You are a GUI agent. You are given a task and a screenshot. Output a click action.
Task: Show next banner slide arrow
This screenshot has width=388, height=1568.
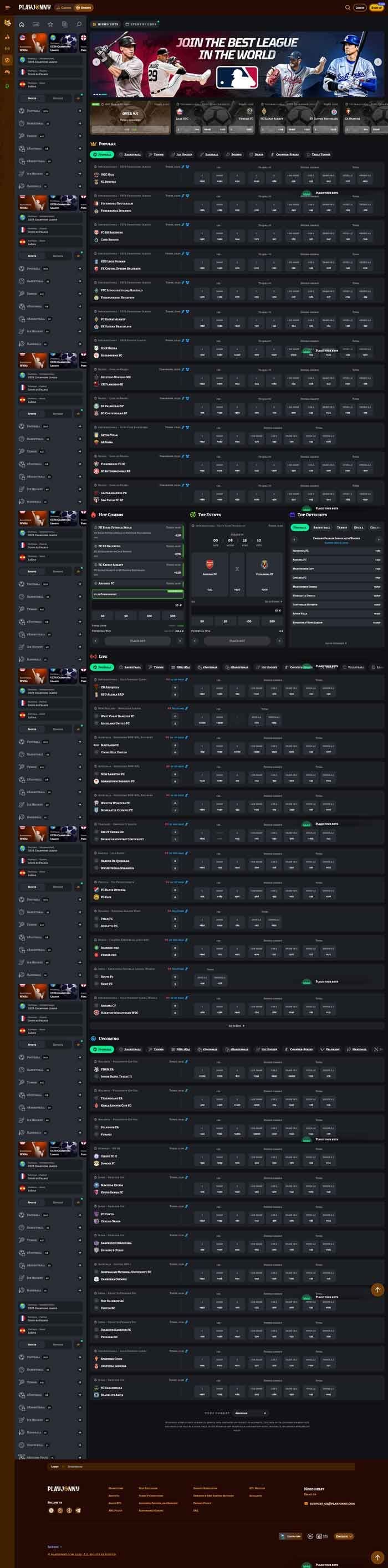[x=377, y=62]
